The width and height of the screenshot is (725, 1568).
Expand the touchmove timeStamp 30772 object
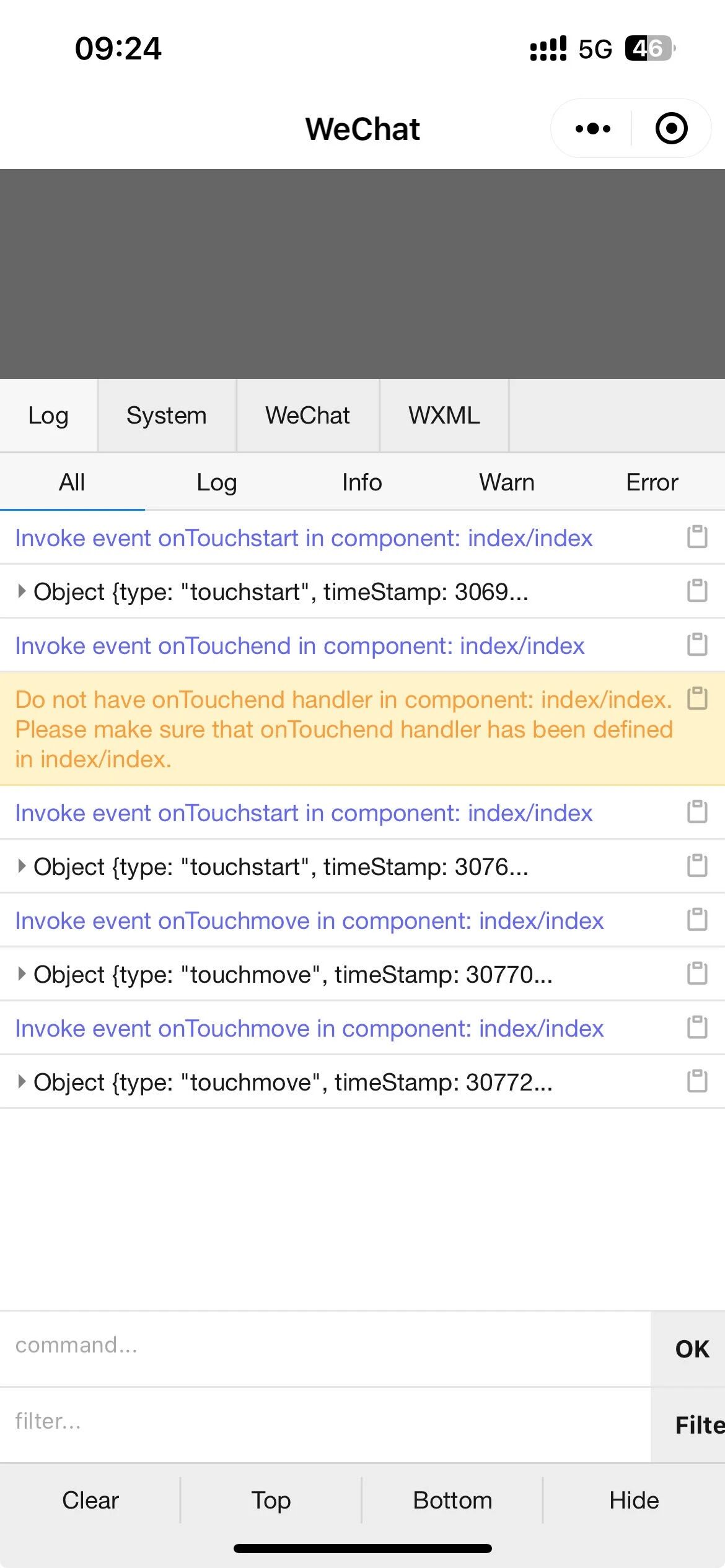click(x=22, y=1082)
